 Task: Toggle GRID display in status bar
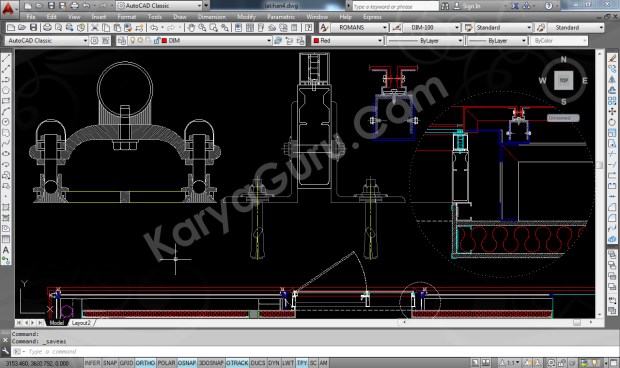coord(126,363)
